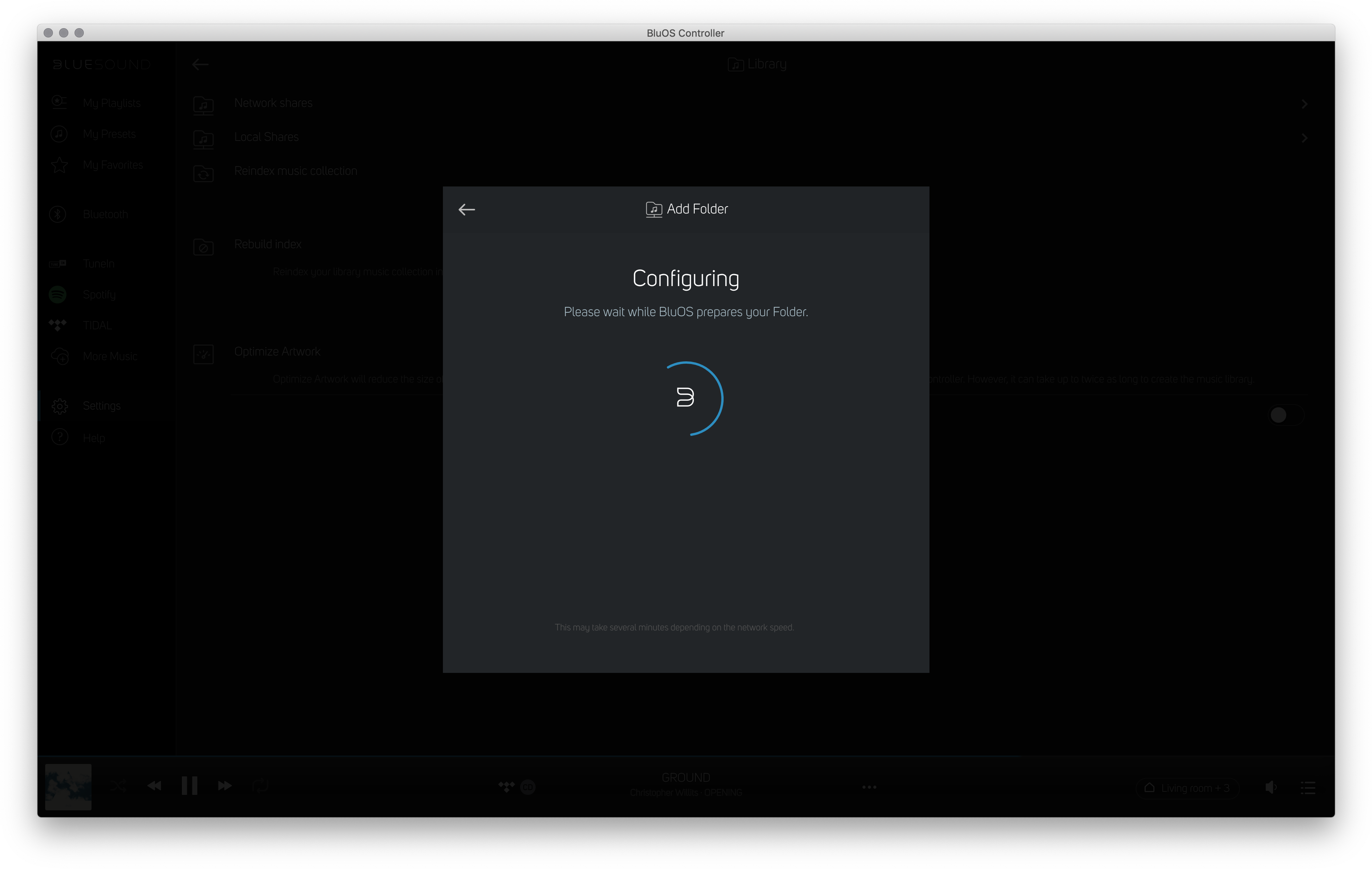Click the BluOS logo in the spinner
Viewport: 1372px width, 869px height.
[x=685, y=398]
